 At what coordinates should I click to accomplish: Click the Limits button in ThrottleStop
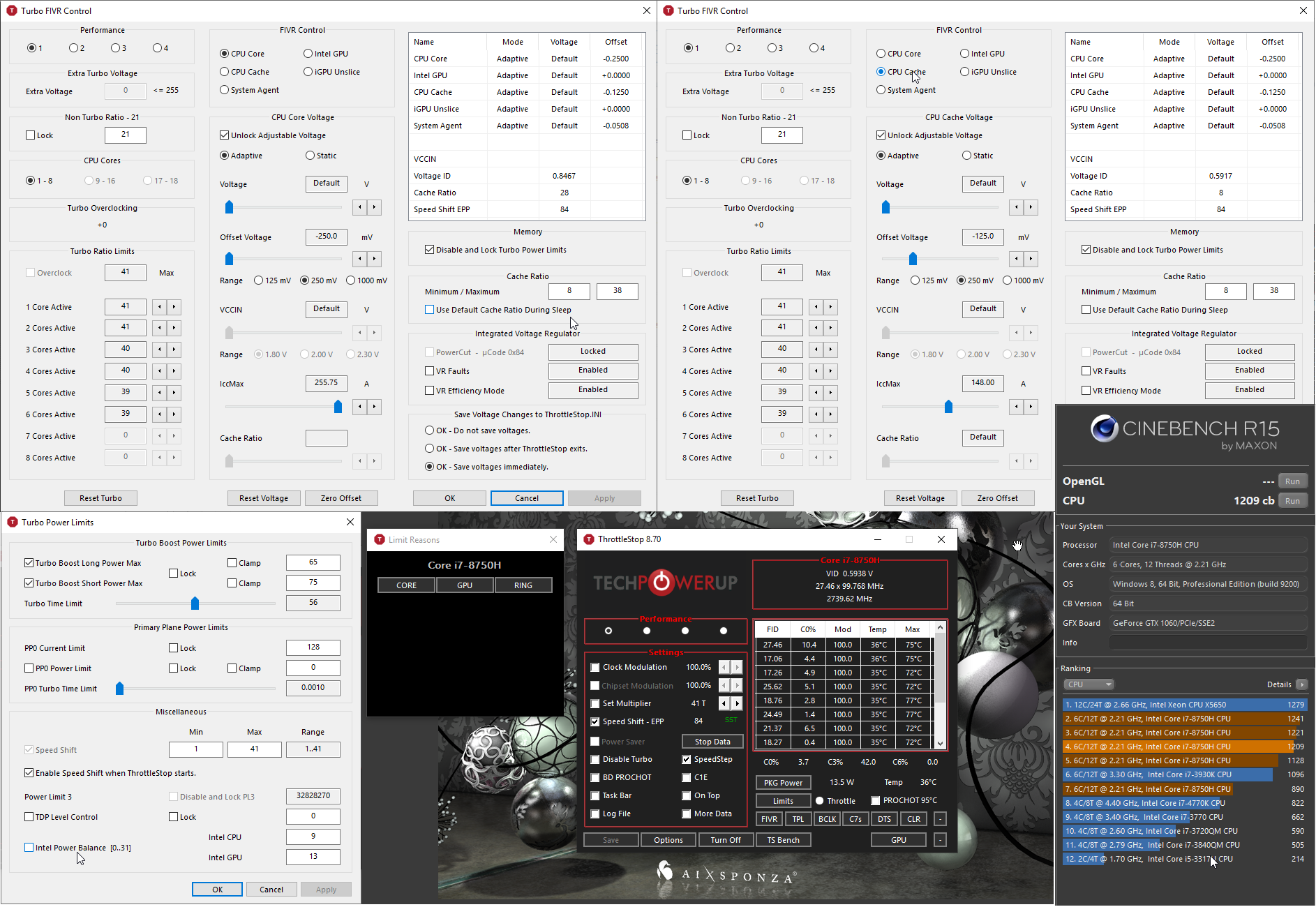(783, 801)
